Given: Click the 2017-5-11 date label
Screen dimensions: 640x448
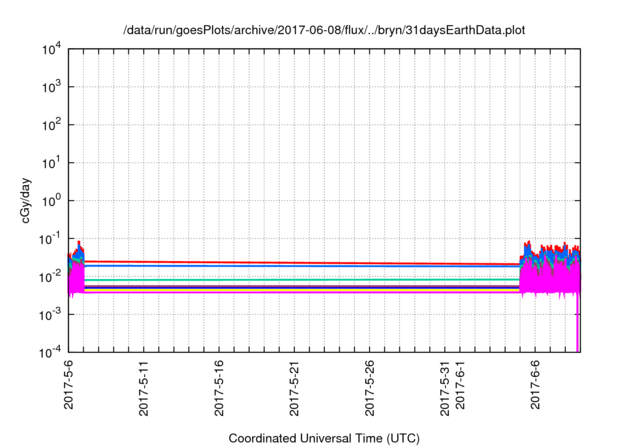Looking at the screenshot, I should [x=144, y=388].
